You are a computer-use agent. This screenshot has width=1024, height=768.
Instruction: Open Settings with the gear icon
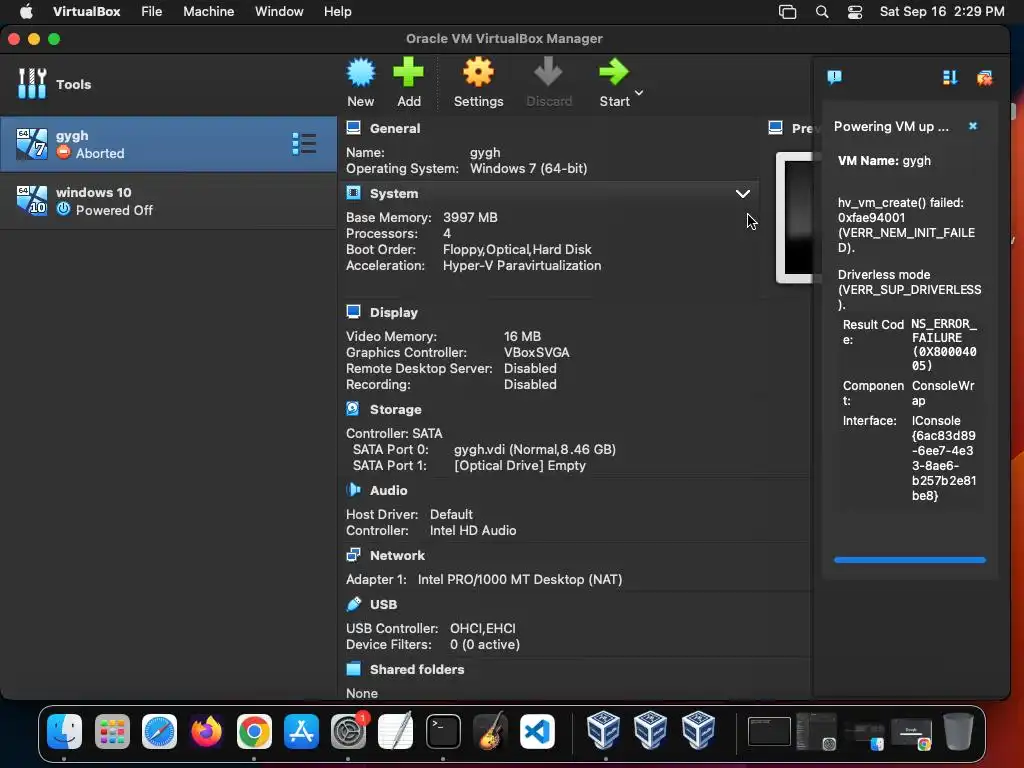coord(479,72)
